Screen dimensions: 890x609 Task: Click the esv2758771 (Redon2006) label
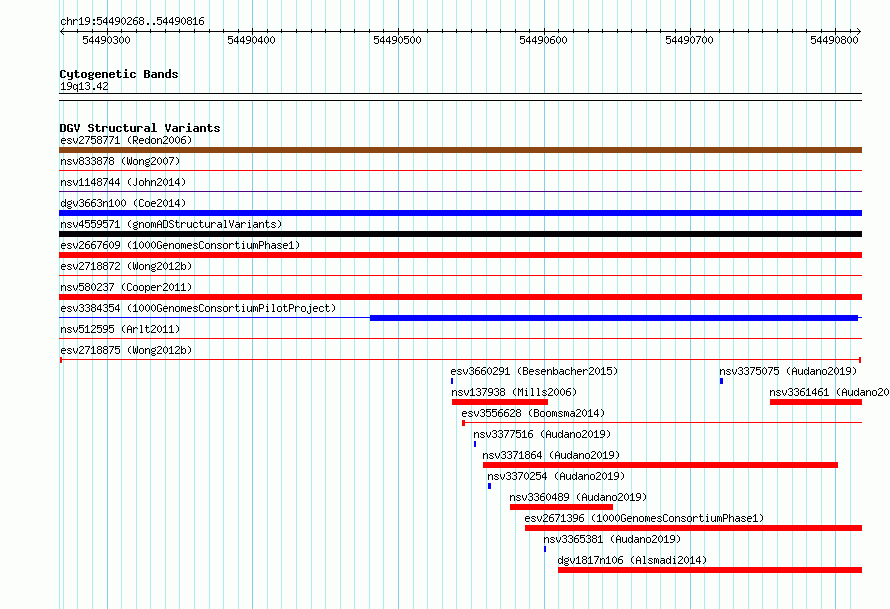point(126,140)
